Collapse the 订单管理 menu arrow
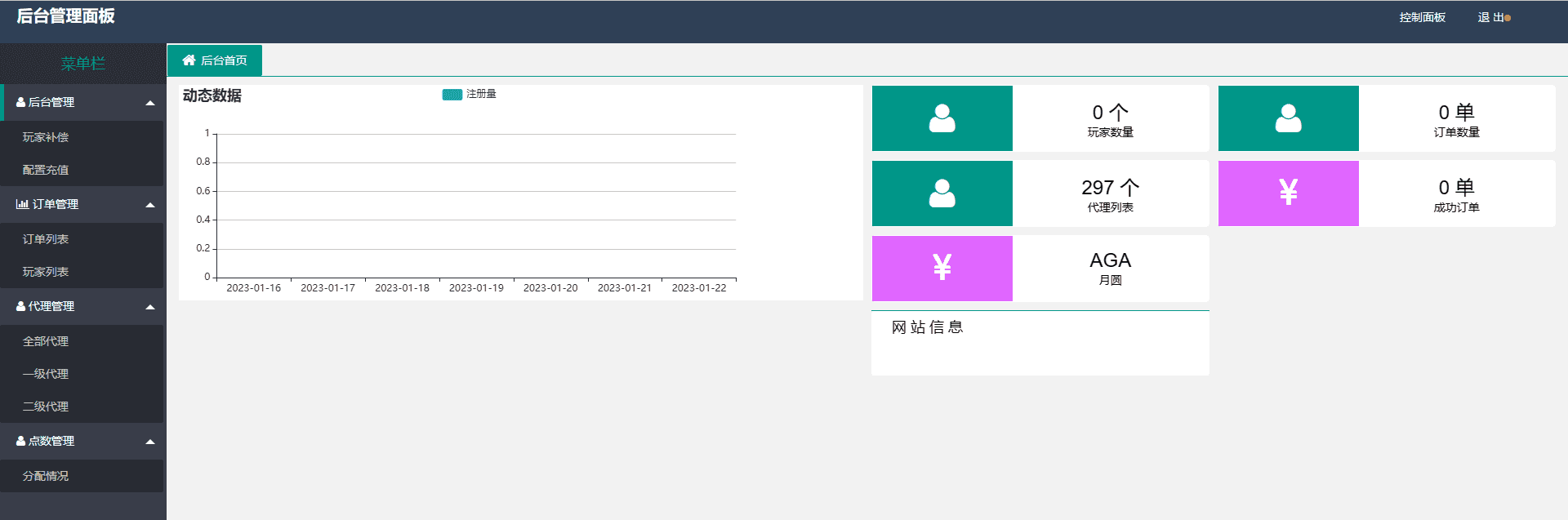The image size is (1568, 520). click(x=150, y=205)
